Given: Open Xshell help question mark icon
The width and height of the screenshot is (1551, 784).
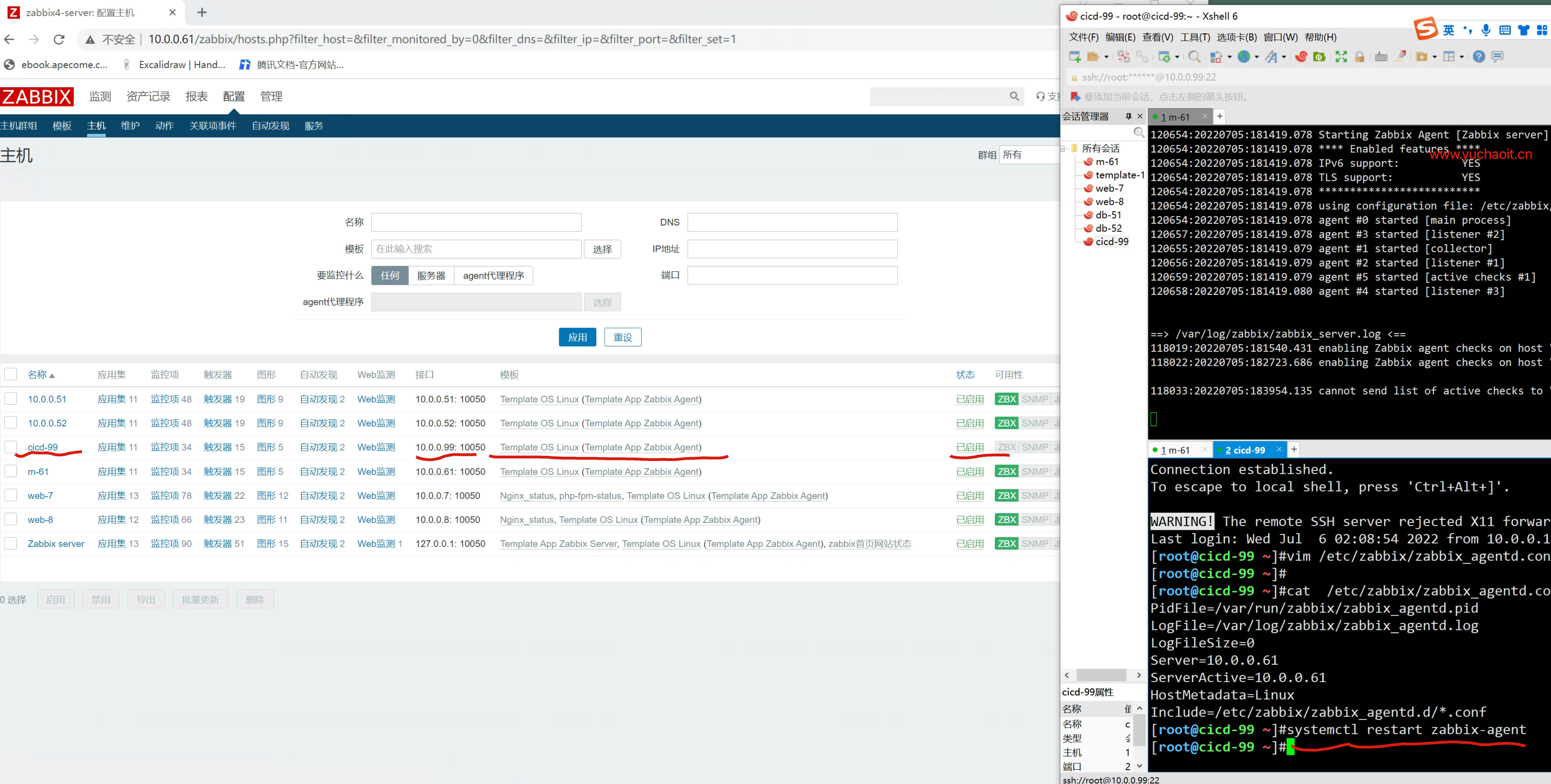Looking at the screenshot, I should (1478, 57).
